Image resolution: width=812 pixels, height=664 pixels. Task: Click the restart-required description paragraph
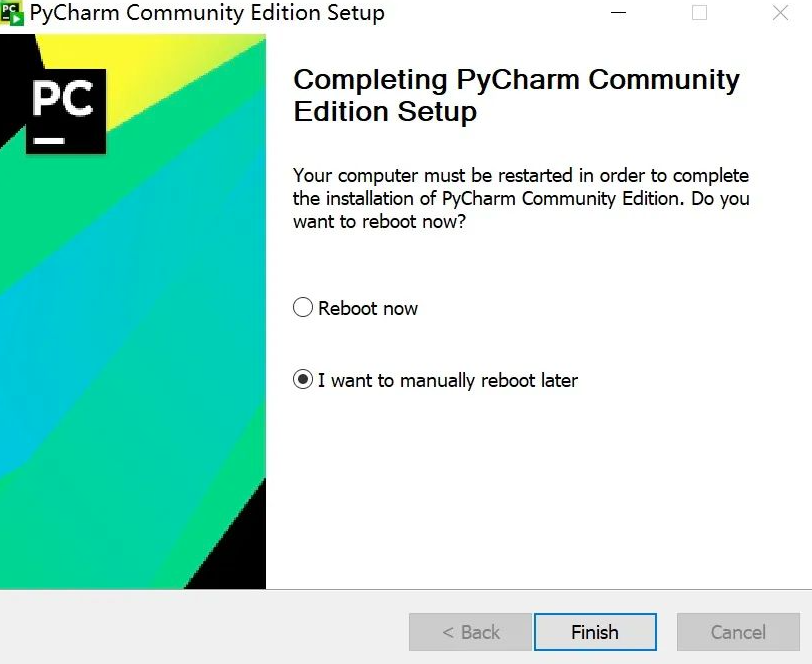click(x=521, y=198)
